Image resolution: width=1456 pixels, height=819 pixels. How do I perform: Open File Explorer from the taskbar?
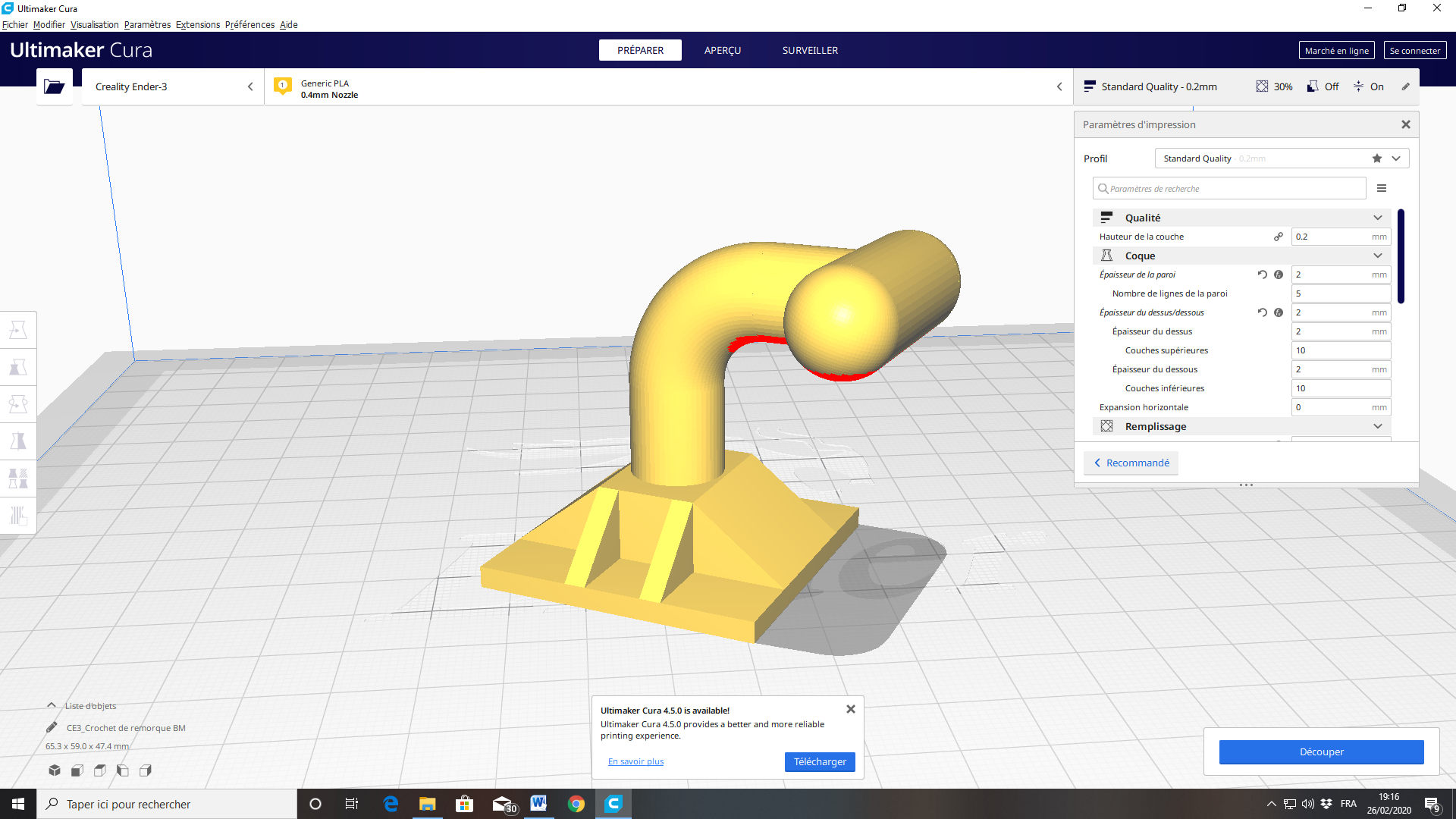coord(428,804)
